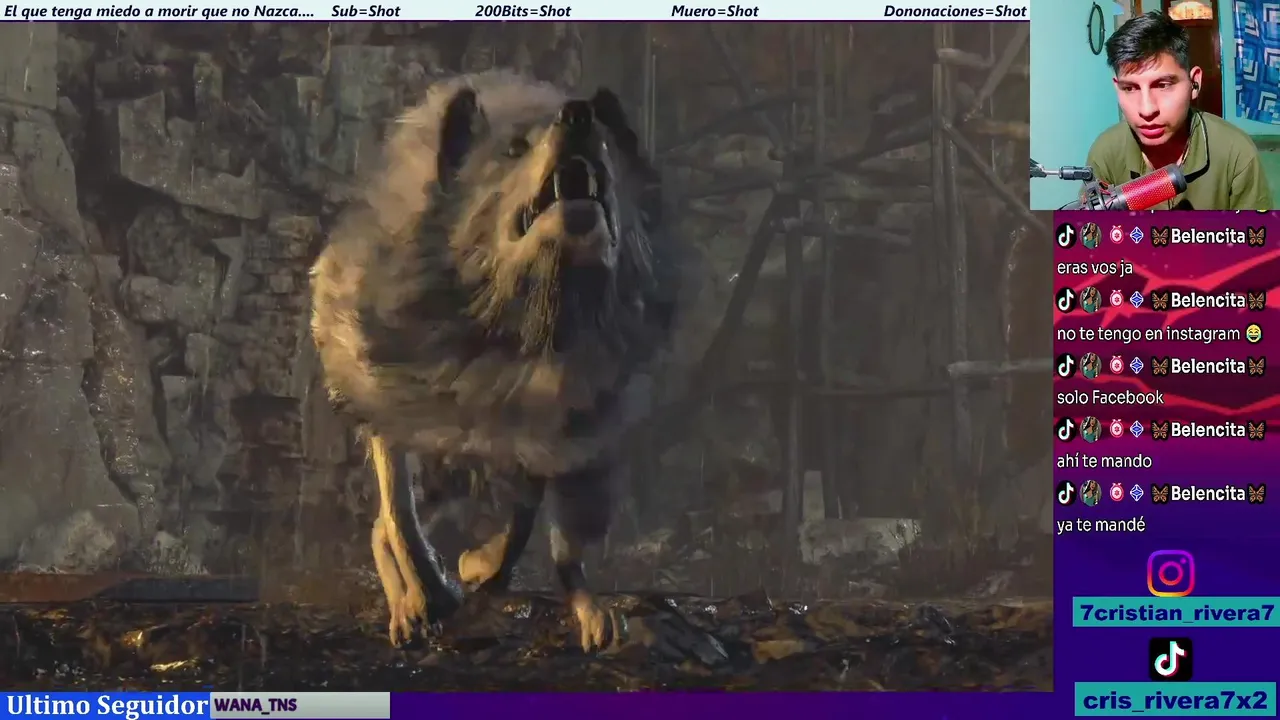Click the TikTok icon above 'solo Facebook'

click(x=1066, y=366)
